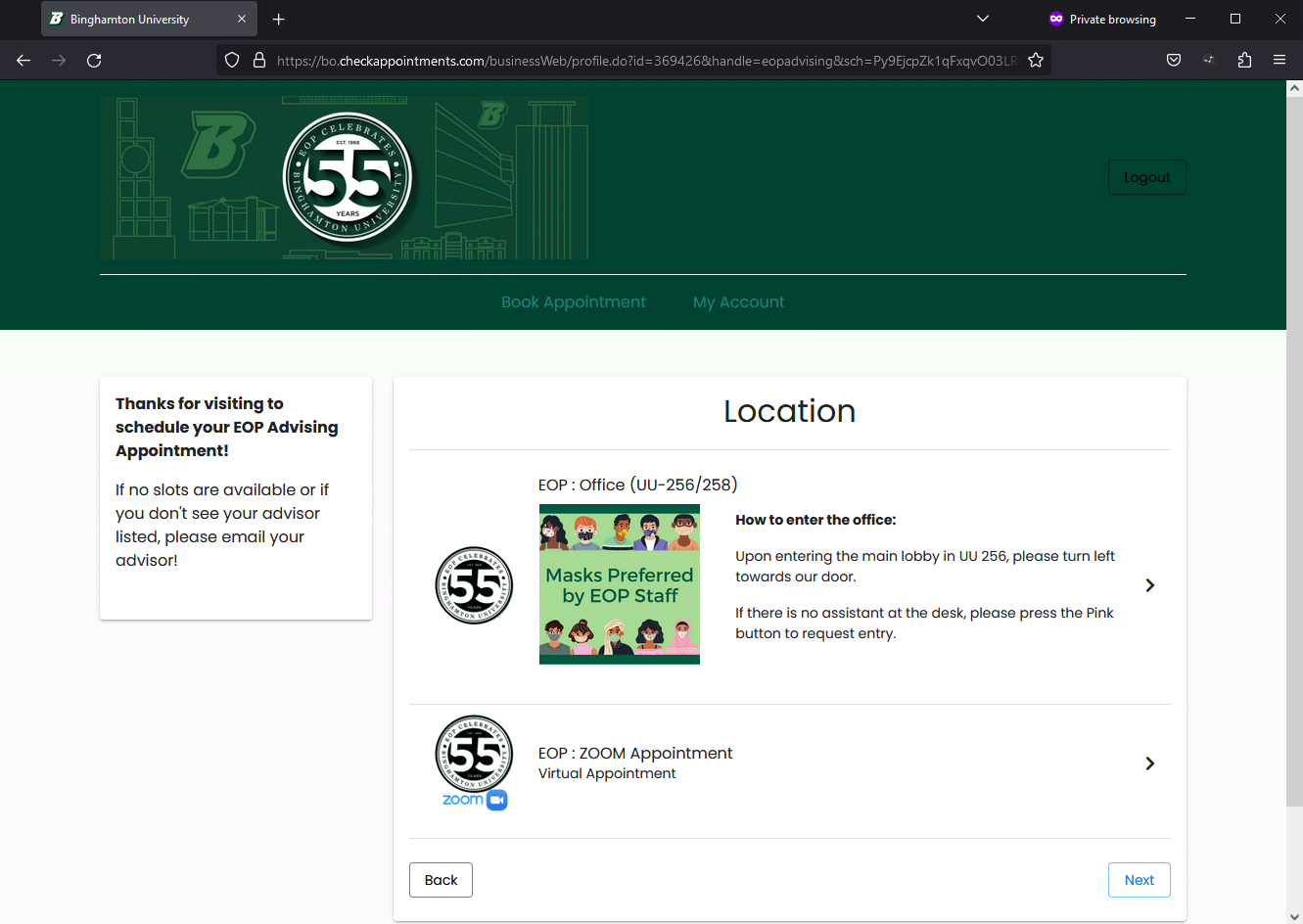The width and height of the screenshot is (1303, 924).
Task: Click the back arrow in the browser toolbar
Action: 23,61
